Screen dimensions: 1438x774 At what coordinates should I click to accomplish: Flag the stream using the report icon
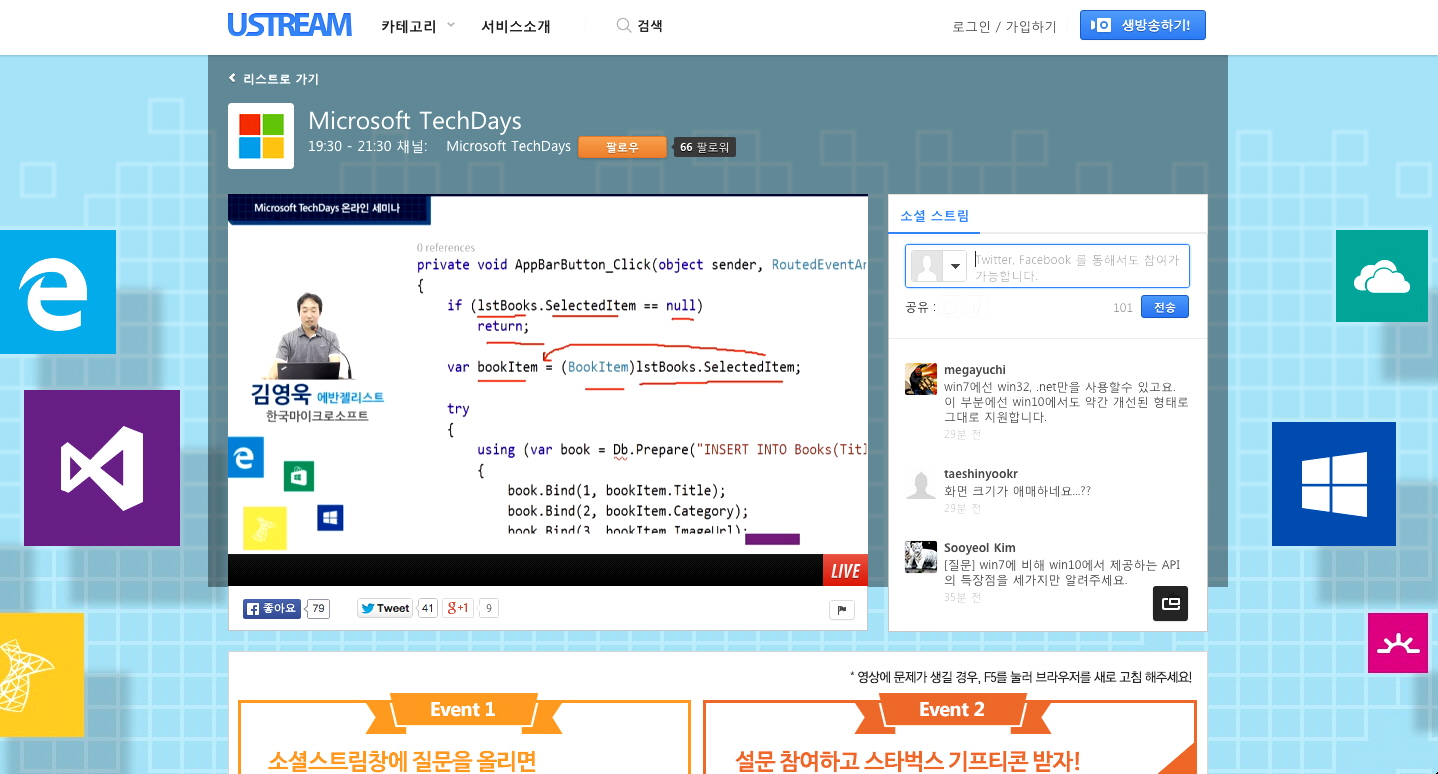point(841,609)
